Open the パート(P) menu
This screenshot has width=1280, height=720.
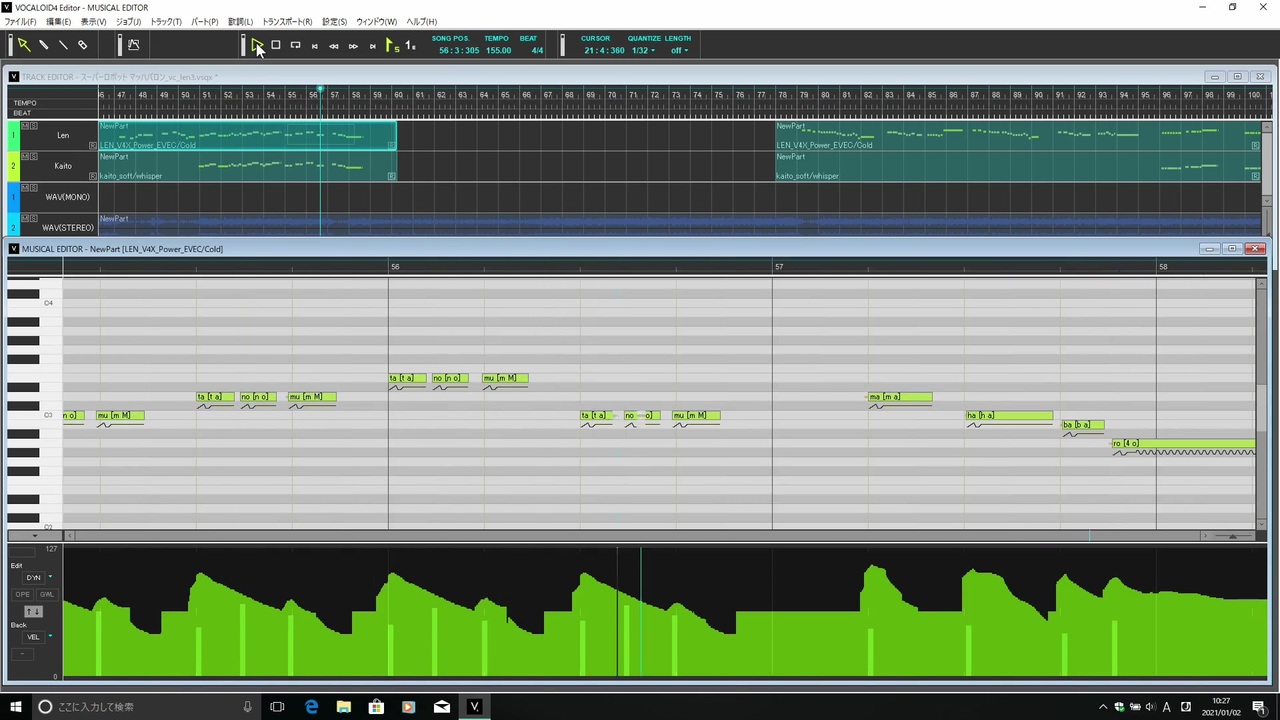[205, 22]
